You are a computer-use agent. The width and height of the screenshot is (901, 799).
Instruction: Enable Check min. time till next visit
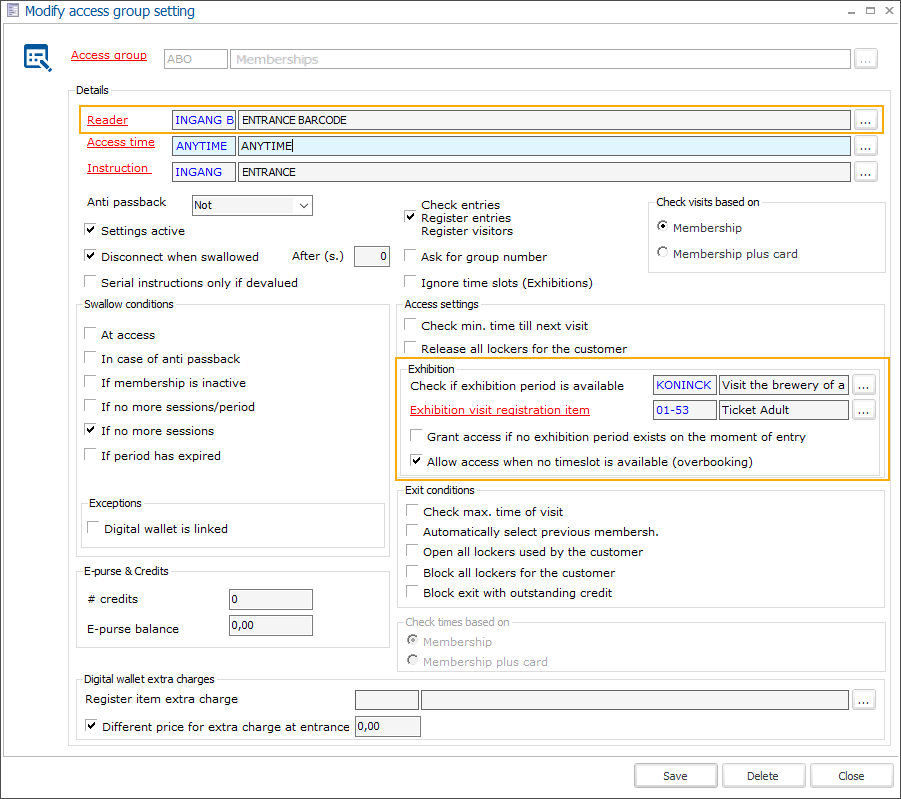tap(410, 325)
